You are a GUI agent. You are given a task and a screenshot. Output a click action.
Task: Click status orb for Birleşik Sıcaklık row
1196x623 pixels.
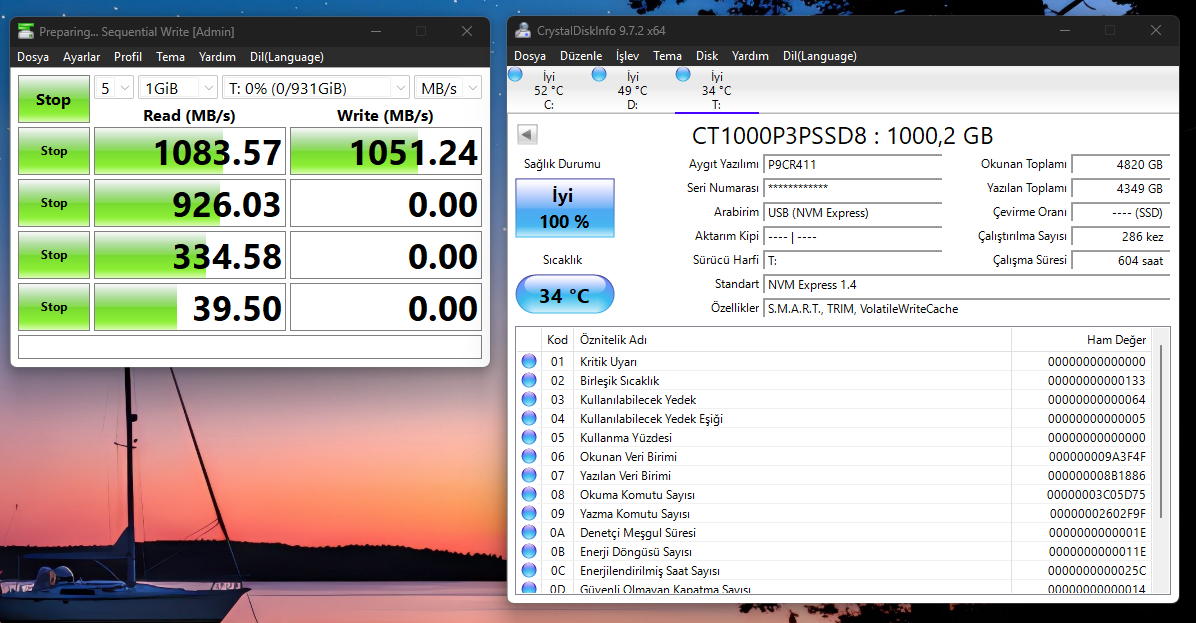coord(529,380)
